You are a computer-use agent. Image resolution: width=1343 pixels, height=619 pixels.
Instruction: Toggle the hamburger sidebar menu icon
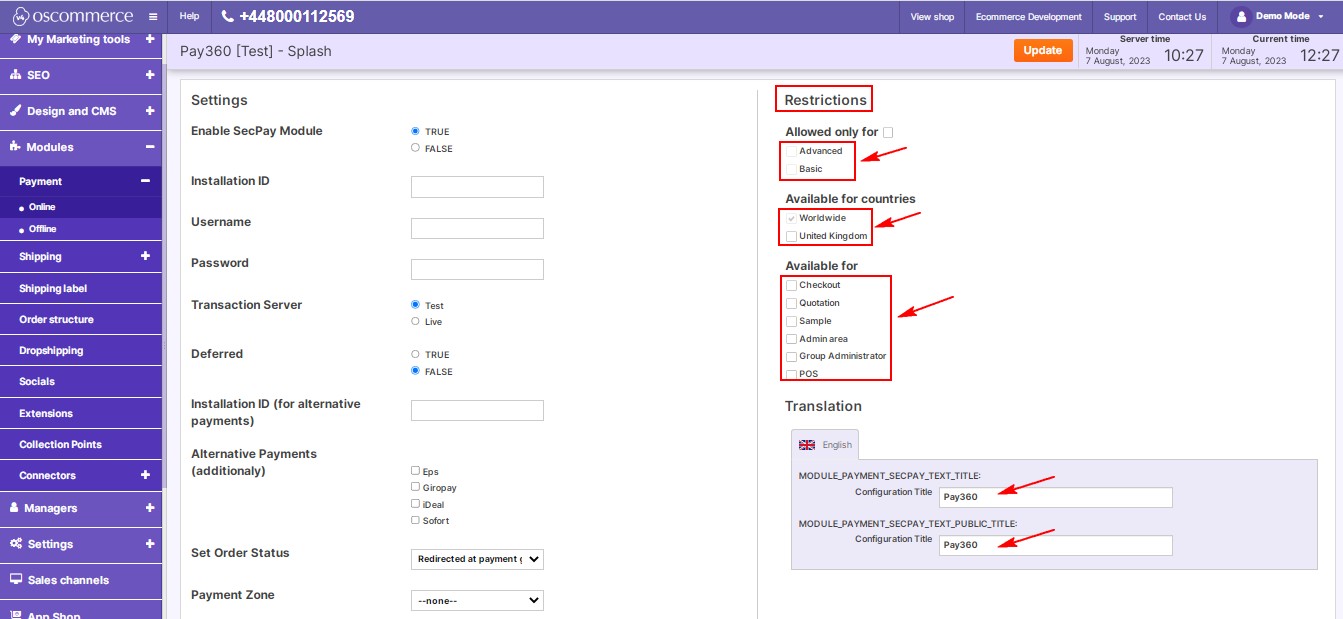(x=153, y=17)
